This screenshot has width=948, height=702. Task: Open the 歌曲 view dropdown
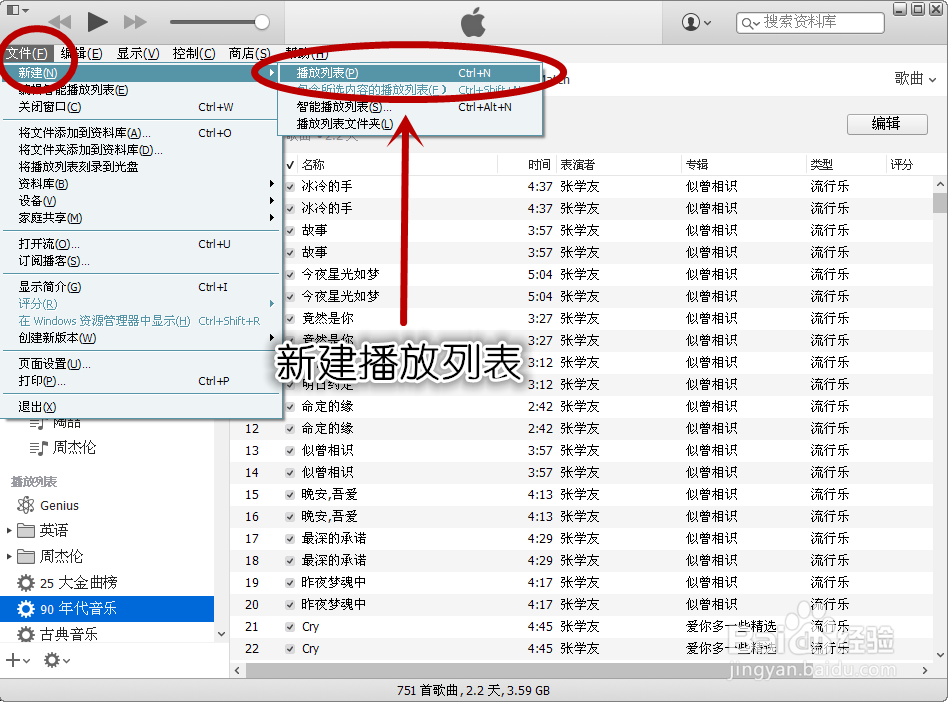pyautogui.click(x=915, y=79)
